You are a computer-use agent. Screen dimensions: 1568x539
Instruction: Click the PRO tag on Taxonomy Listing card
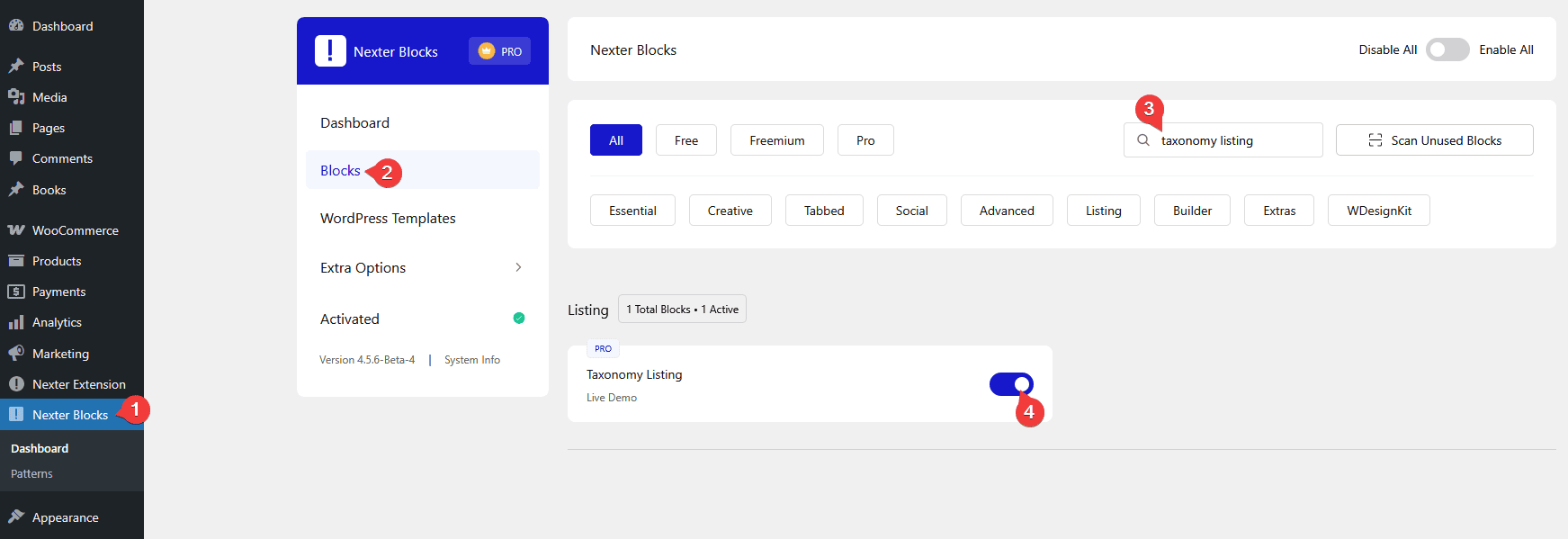603,348
